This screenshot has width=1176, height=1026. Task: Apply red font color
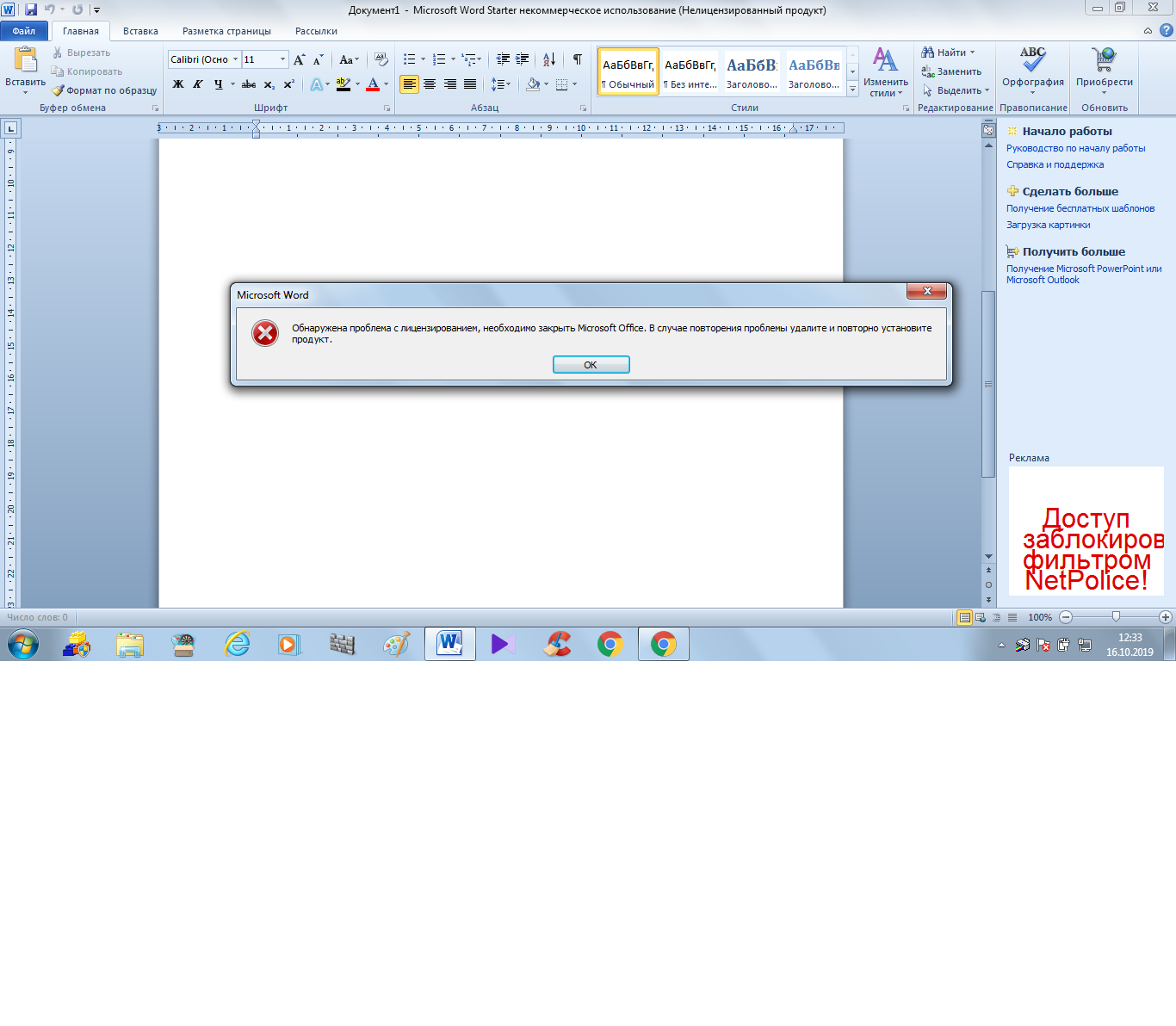click(x=373, y=84)
